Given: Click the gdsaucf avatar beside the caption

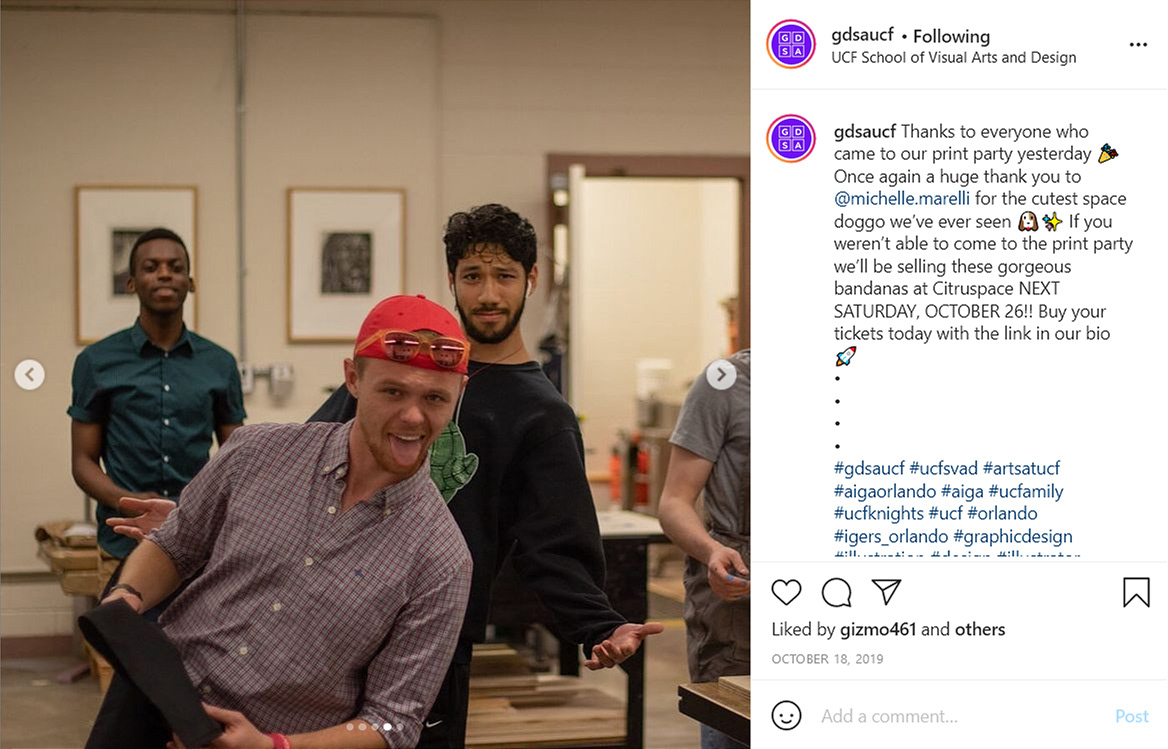Looking at the screenshot, I should click(791, 138).
